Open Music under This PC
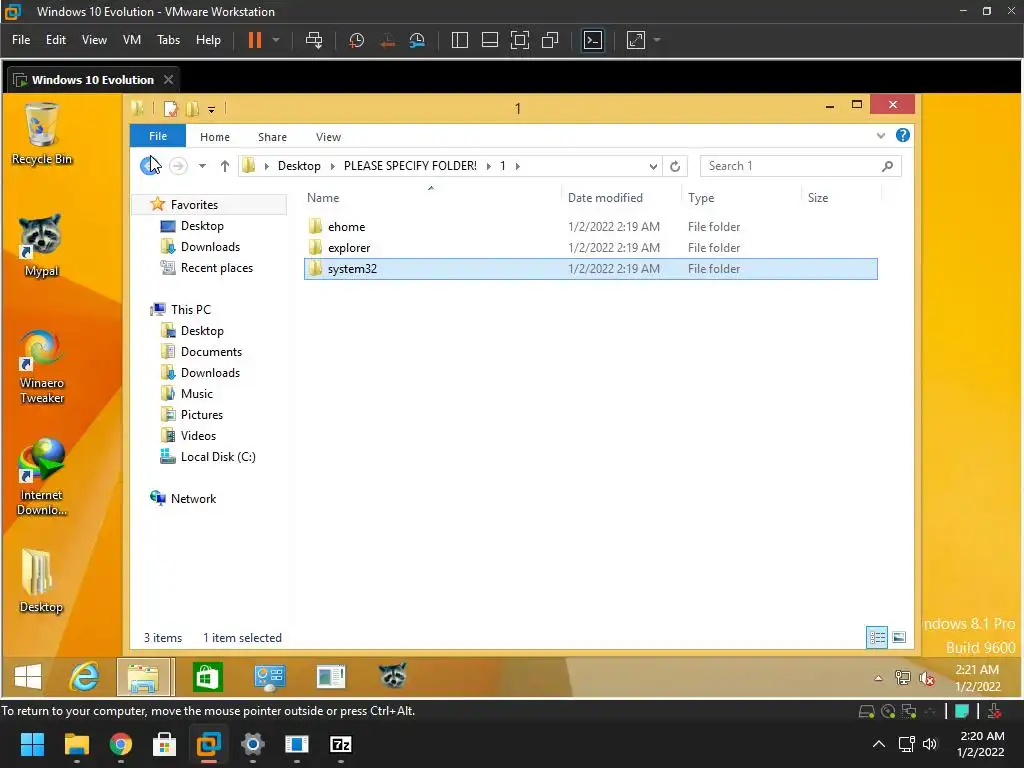Screen dimensions: 1024x768 coord(197,394)
